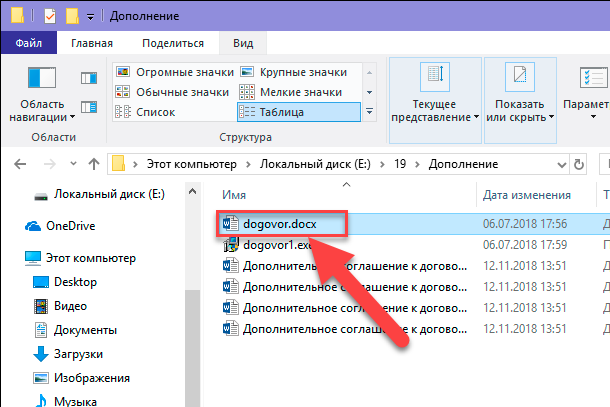This screenshot has width=610, height=407.
Task: Choose the Крупные значки layout option
Action: tap(302, 73)
